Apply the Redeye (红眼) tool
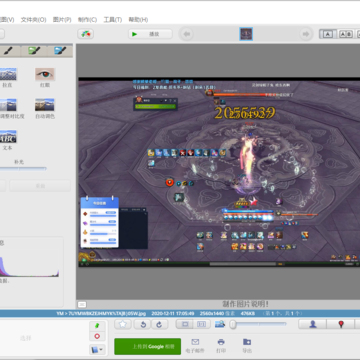Screen dimensions: 360x360 point(45,77)
